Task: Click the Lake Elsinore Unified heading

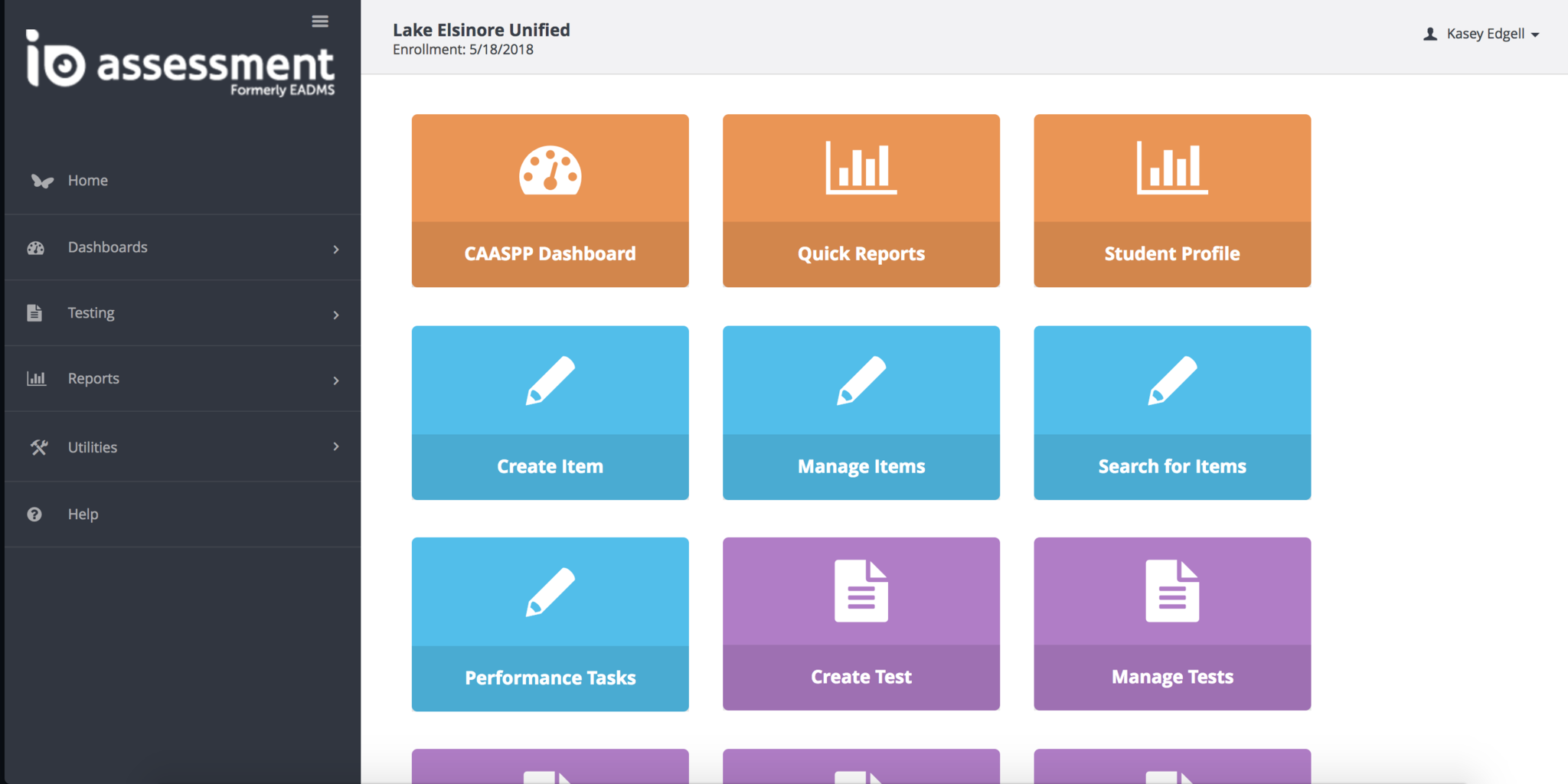Action: [481, 30]
